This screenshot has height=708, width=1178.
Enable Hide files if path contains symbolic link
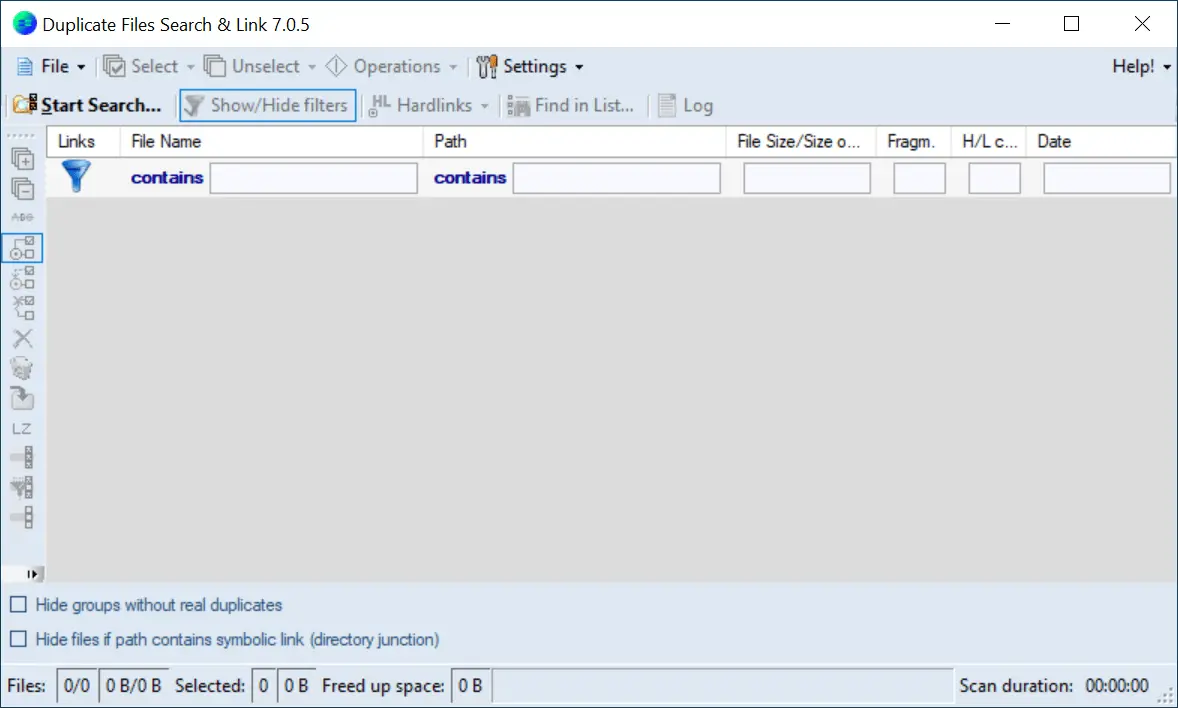(18, 639)
